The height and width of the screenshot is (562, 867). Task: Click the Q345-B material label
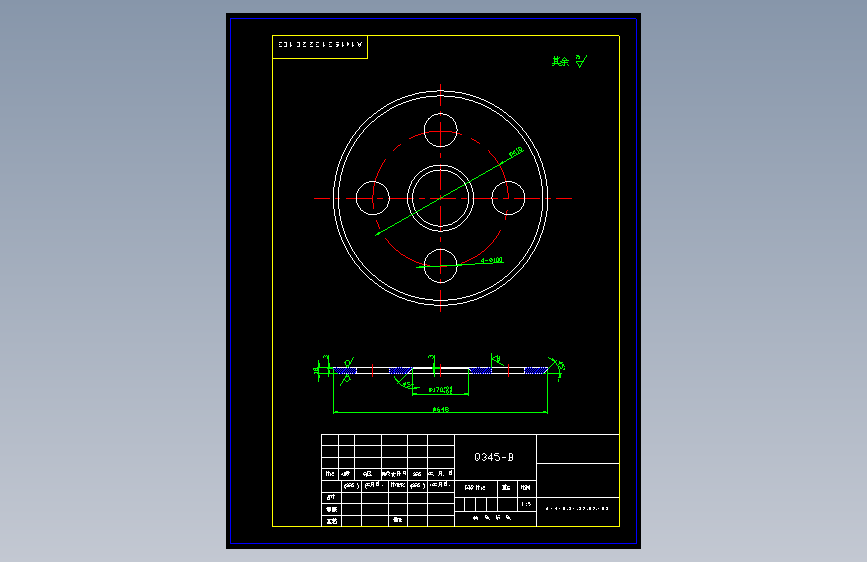(x=494, y=457)
